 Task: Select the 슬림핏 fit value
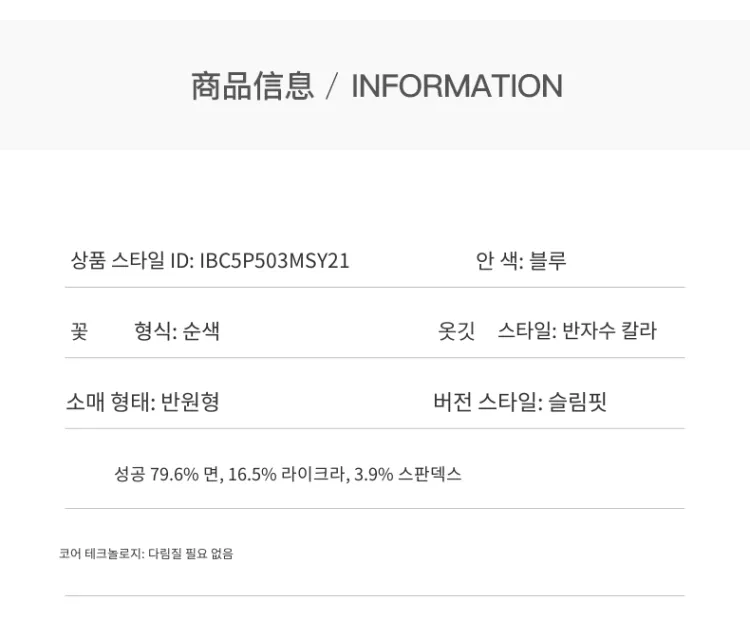(578, 403)
